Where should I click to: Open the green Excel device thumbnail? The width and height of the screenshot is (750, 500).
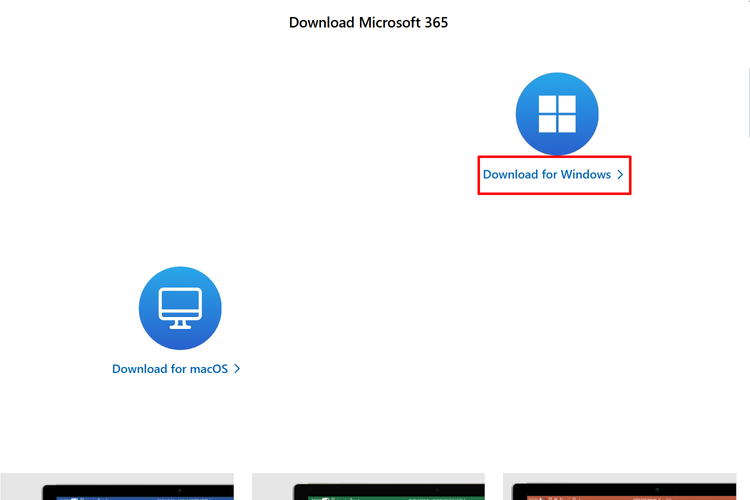368,487
